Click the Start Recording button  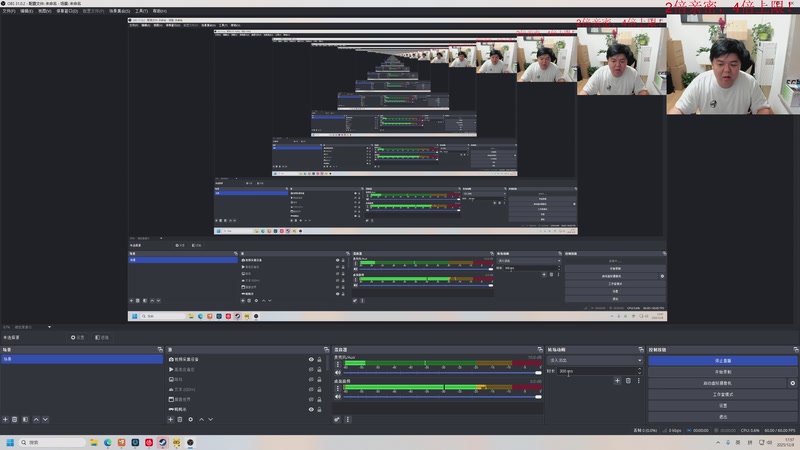tap(722, 371)
